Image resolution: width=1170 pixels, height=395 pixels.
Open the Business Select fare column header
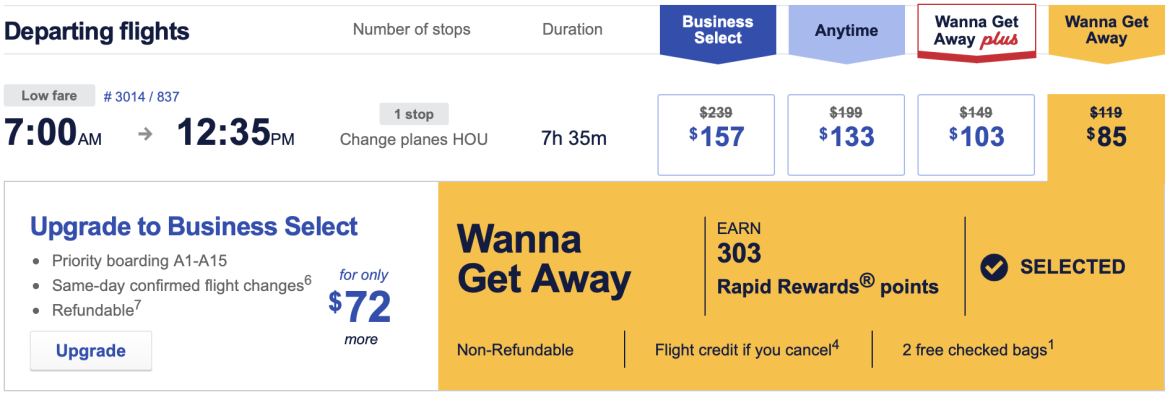pos(719,32)
